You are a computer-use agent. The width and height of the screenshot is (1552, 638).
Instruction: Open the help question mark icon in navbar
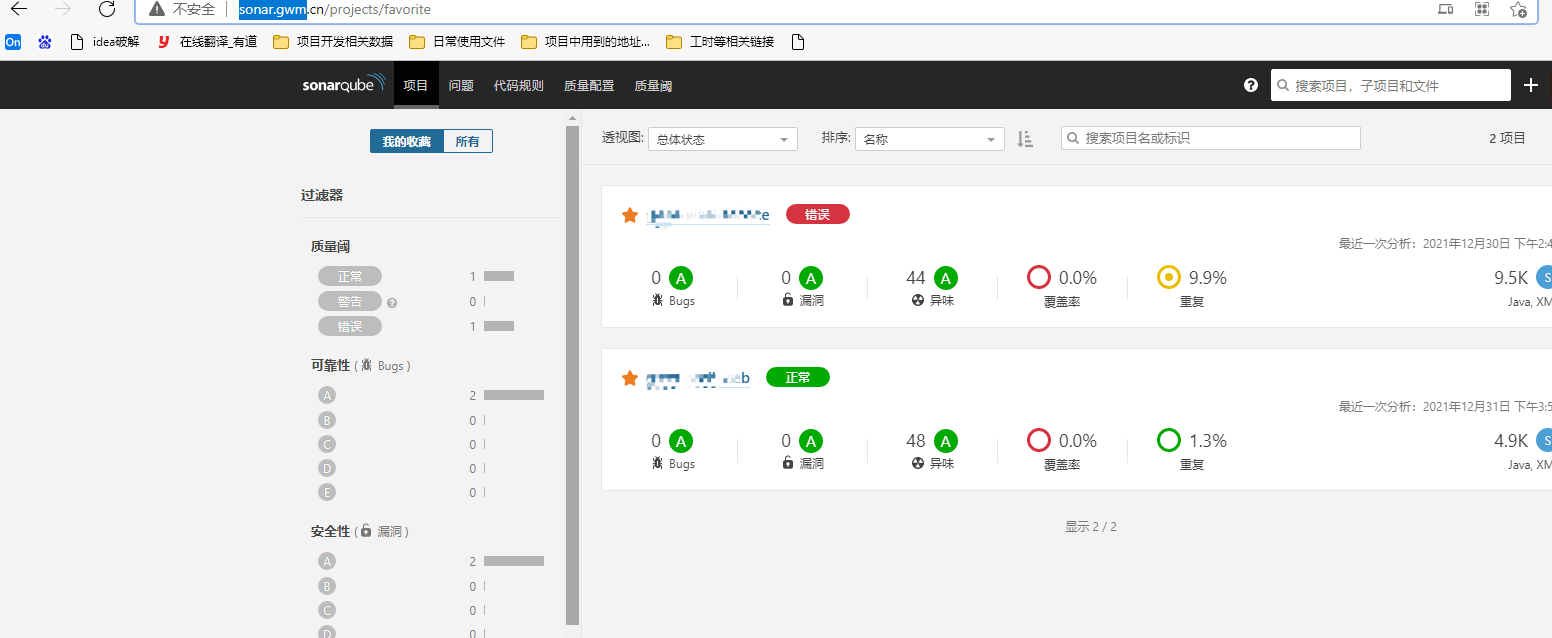(x=1250, y=85)
